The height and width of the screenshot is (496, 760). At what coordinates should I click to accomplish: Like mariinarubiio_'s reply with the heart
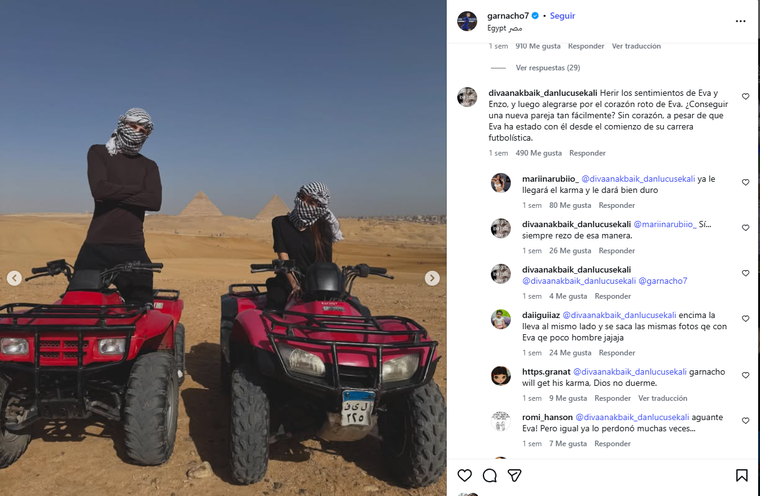click(x=745, y=182)
